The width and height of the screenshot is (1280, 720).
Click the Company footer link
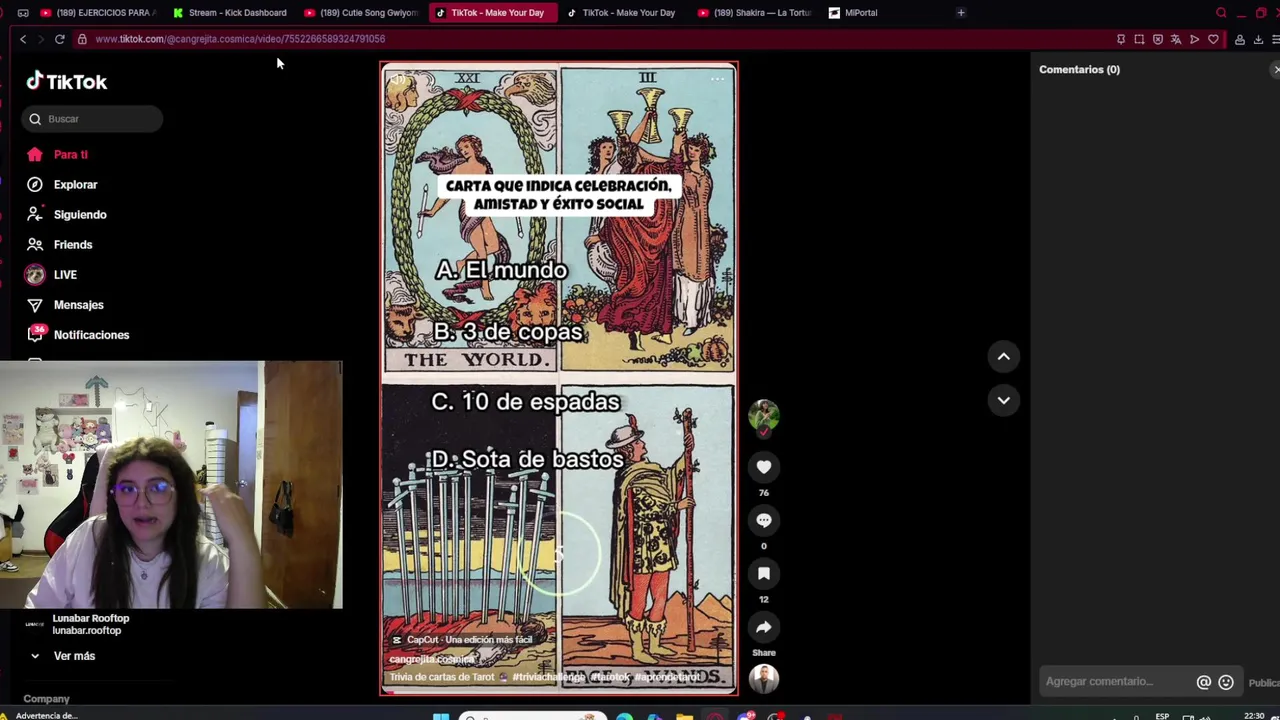point(46,699)
